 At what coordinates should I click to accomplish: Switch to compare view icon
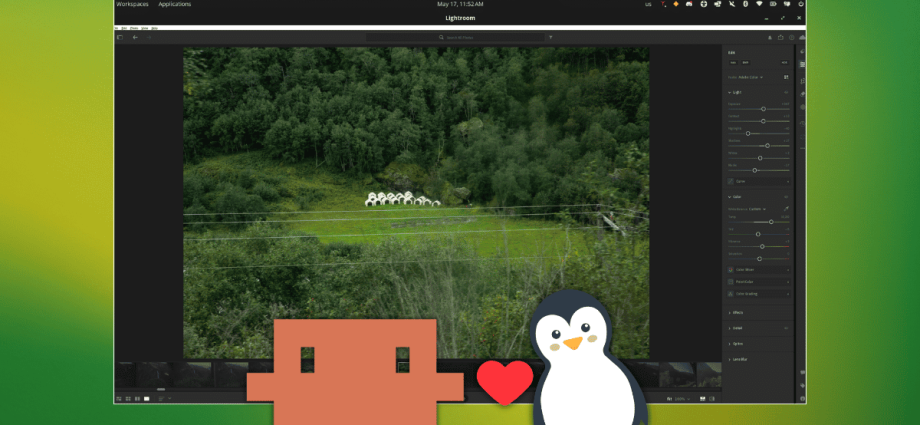(137, 399)
